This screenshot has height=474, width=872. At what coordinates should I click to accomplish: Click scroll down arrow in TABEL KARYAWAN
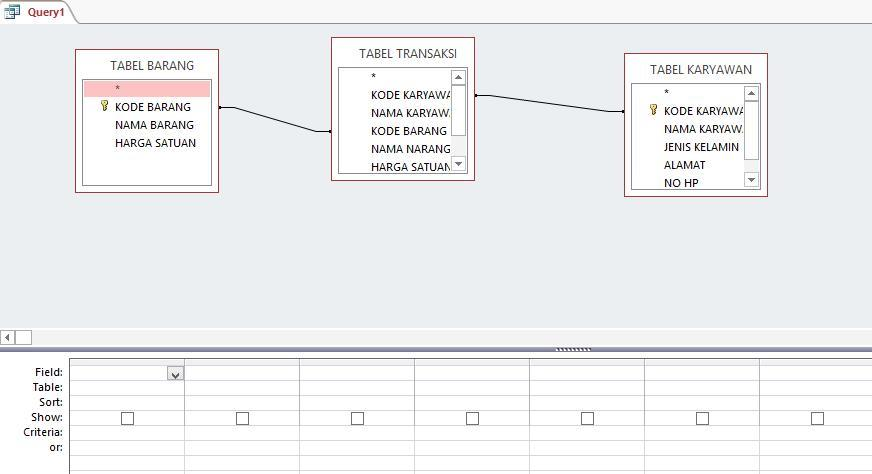(x=751, y=180)
